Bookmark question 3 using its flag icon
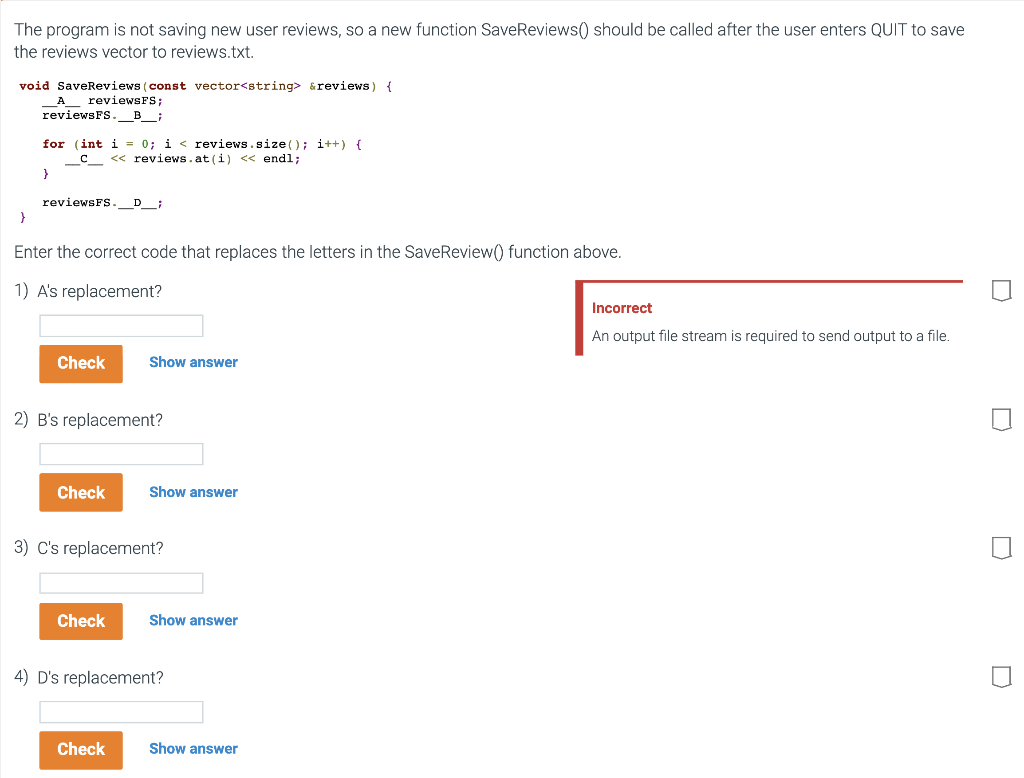Screen dimensions: 1024x778 1001,548
